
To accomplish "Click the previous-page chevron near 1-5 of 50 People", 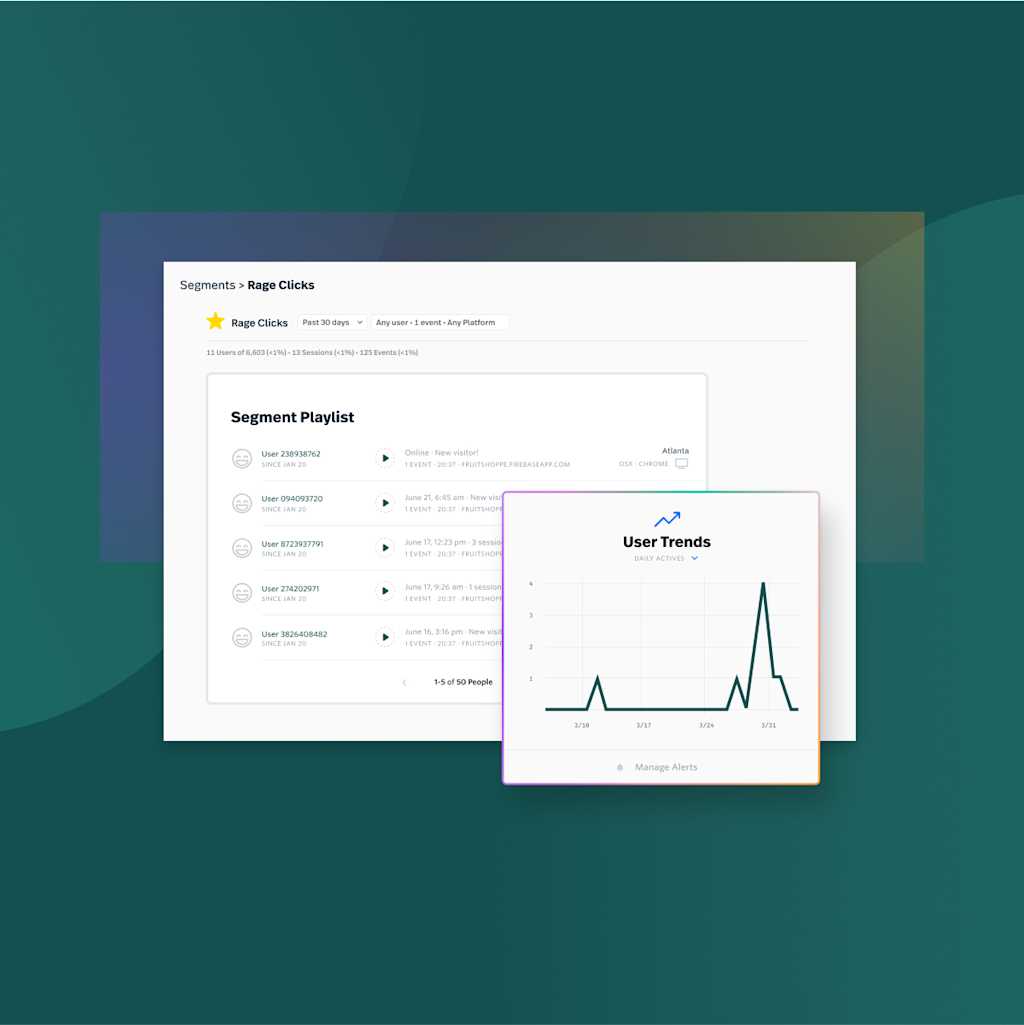I will (404, 681).
